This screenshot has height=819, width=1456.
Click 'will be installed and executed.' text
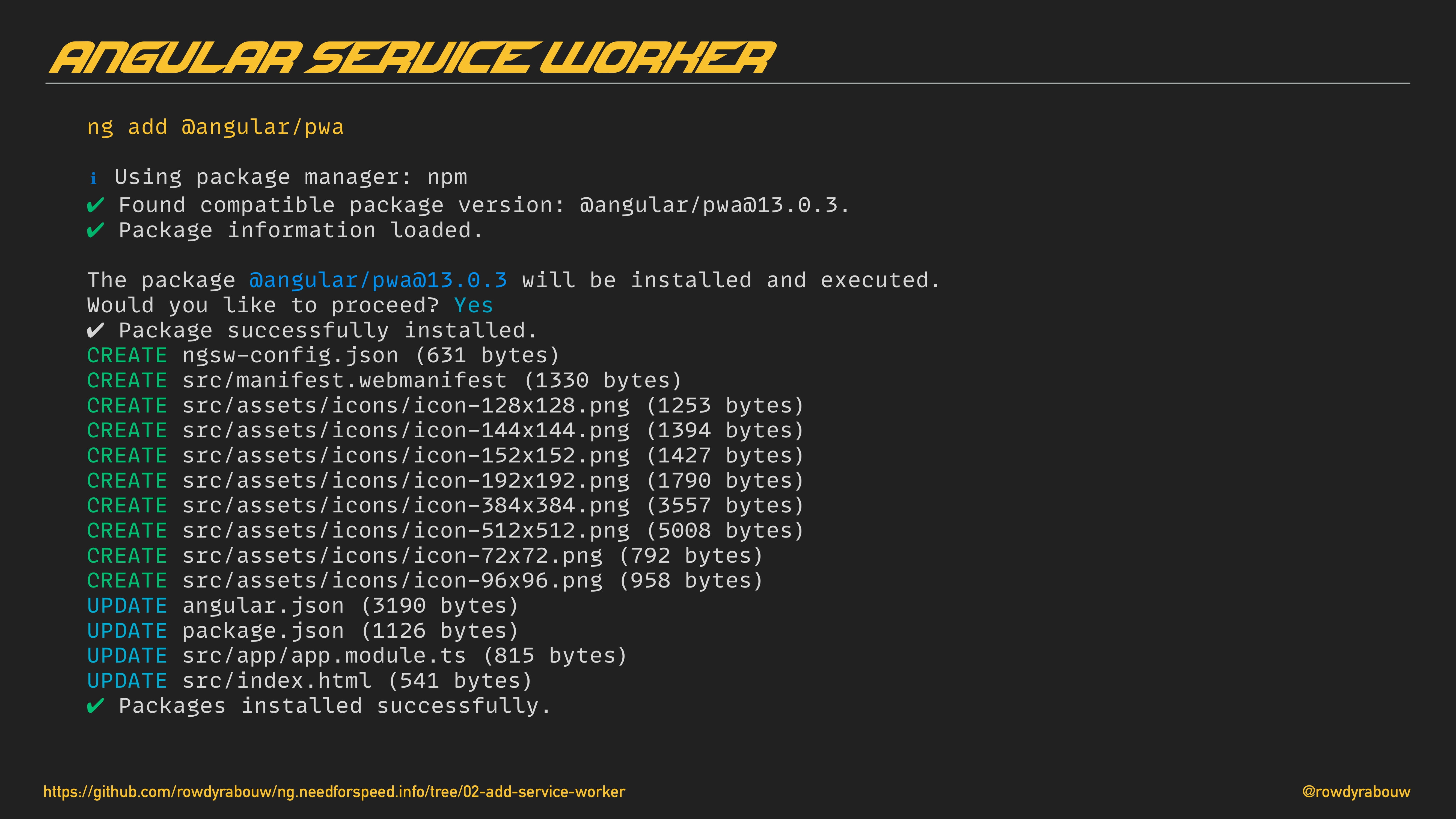[x=731, y=280]
